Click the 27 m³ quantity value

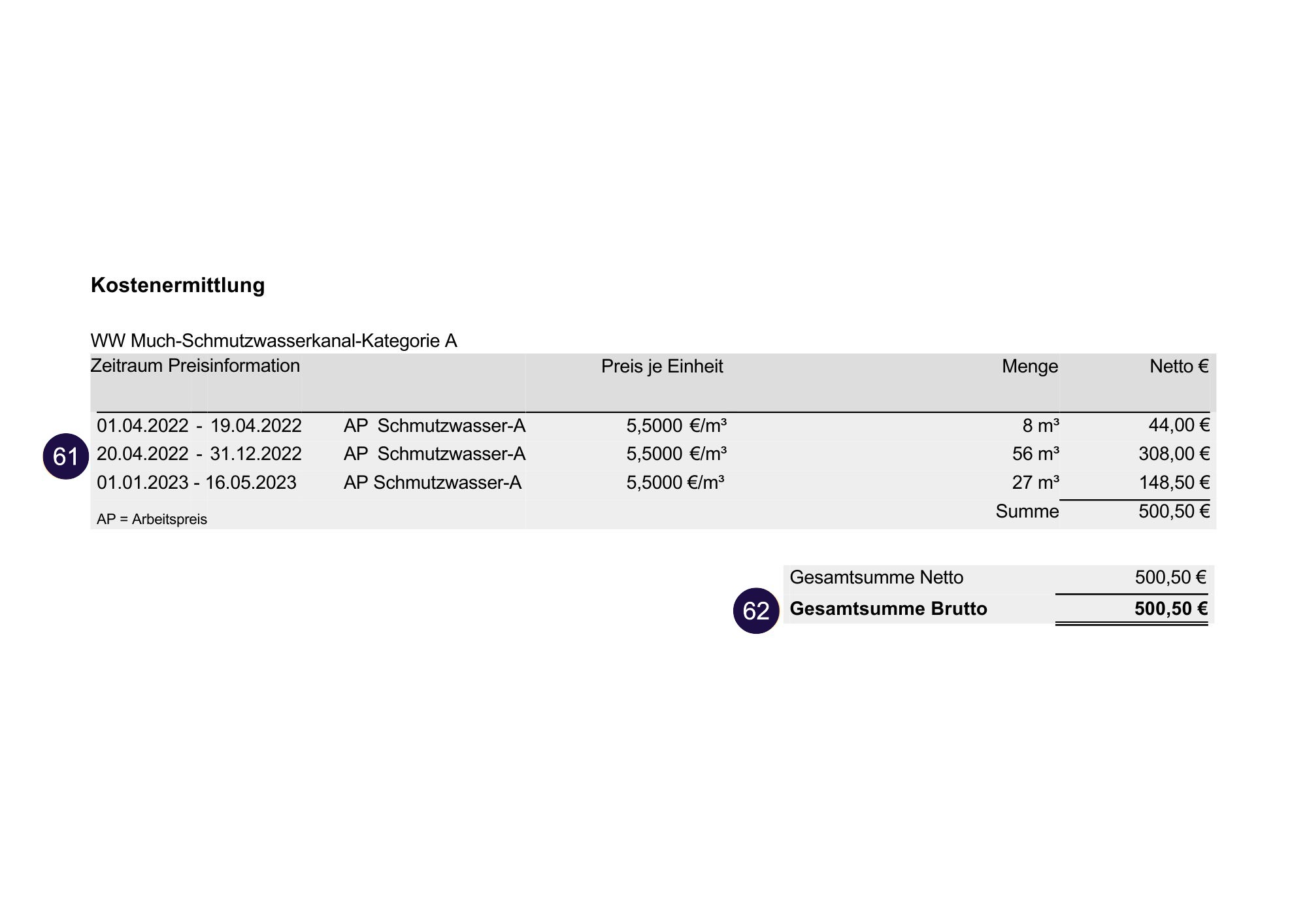(x=1035, y=483)
